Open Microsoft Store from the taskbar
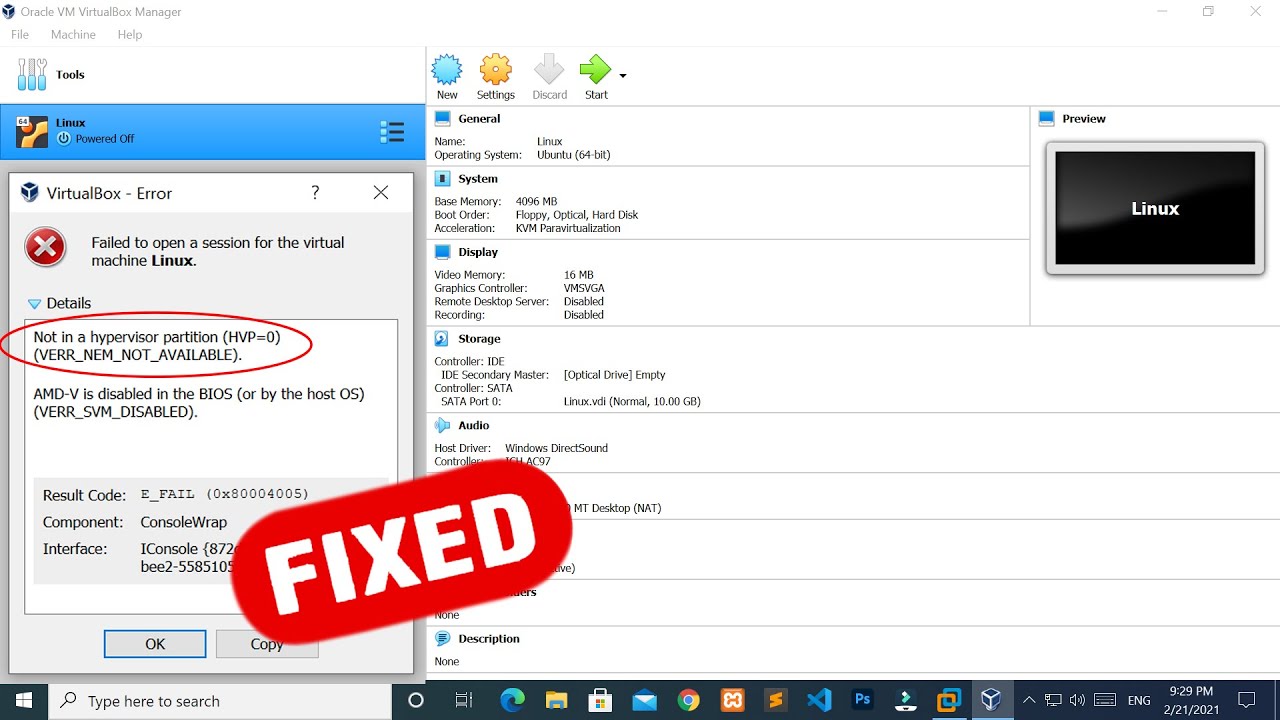 pyautogui.click(x=600, y=700)
